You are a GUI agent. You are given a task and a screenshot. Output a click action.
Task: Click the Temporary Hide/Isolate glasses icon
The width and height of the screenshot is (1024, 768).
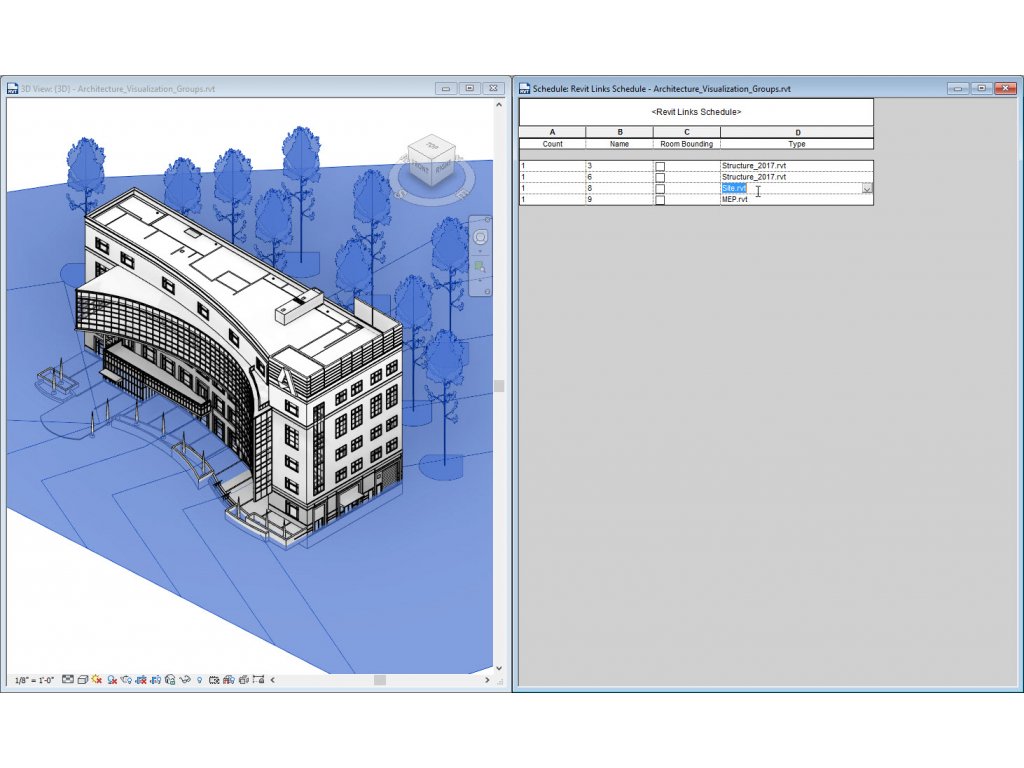coord(184,680)
